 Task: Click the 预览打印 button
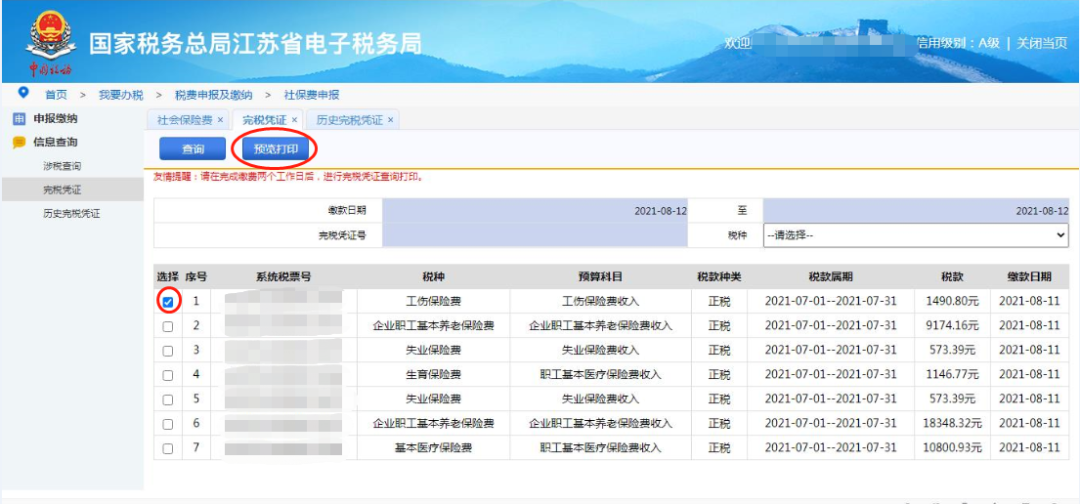pyautogui.click(x=275, y=149)
